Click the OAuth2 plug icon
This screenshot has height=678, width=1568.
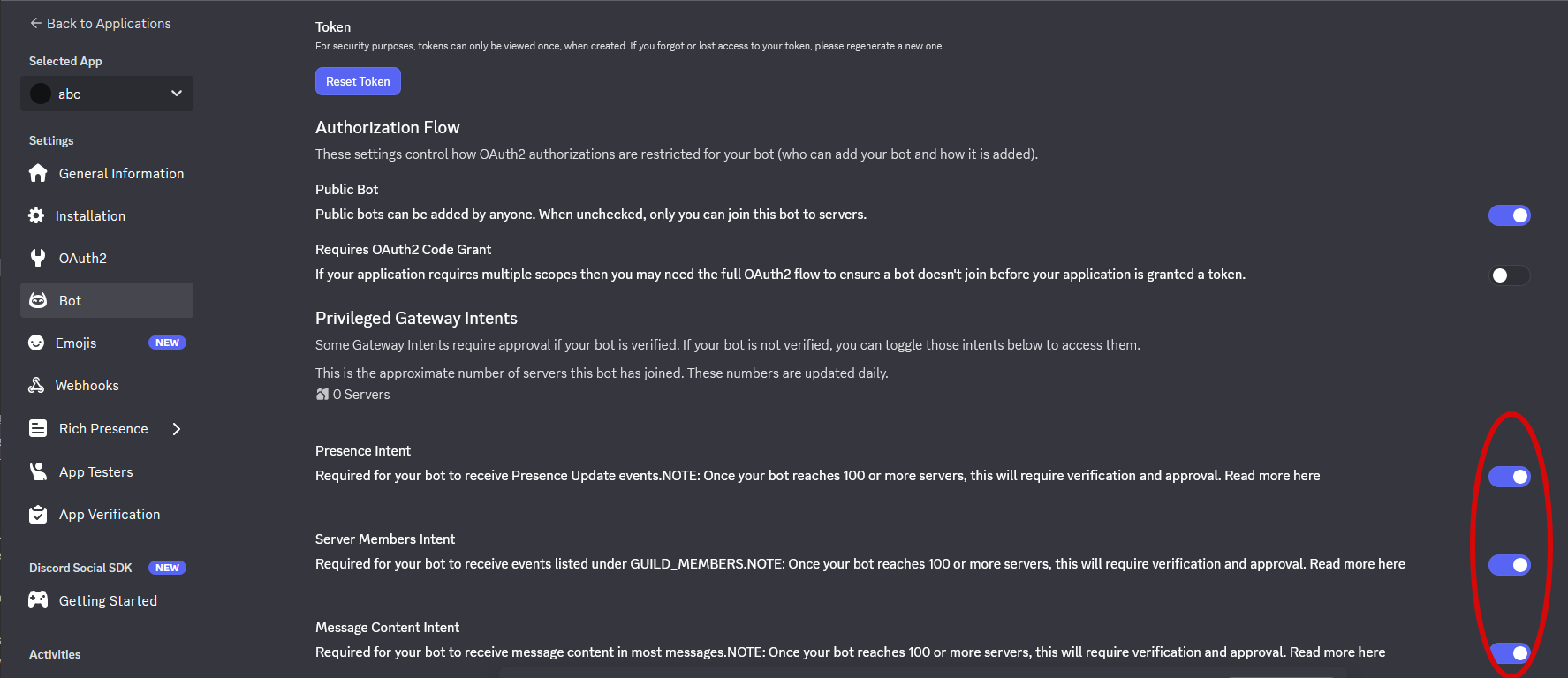click(x=38, y=258)
